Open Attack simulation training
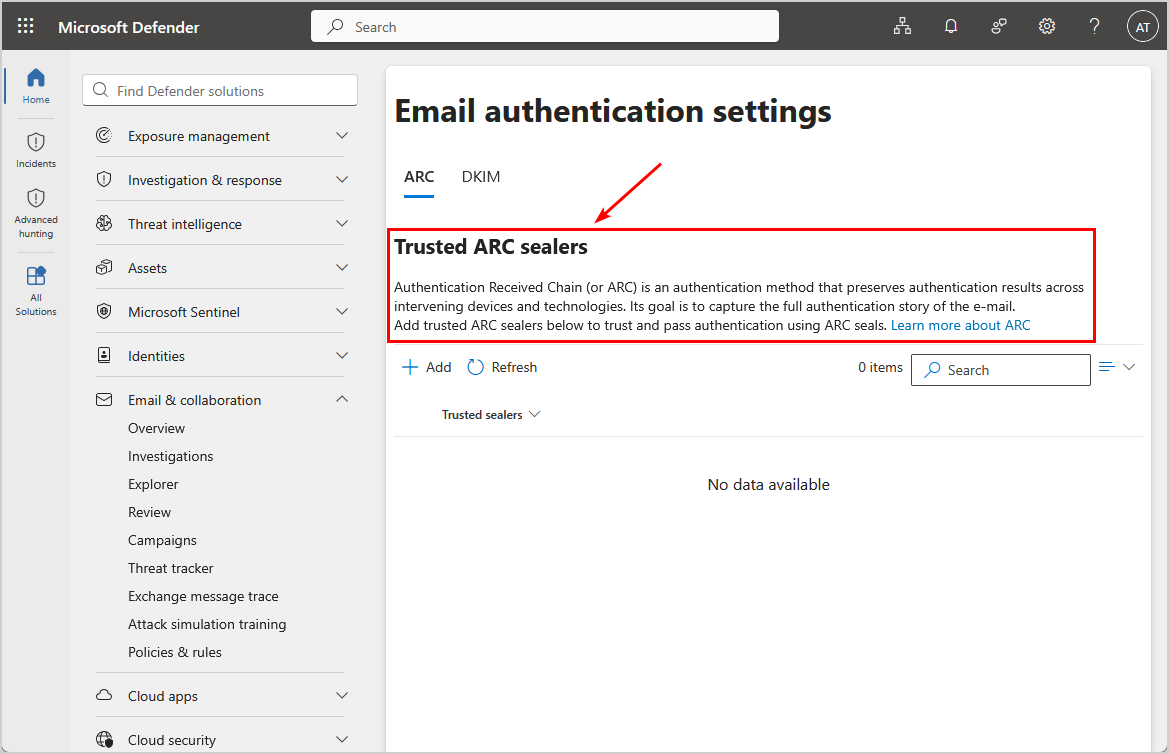 coord(207,624)
